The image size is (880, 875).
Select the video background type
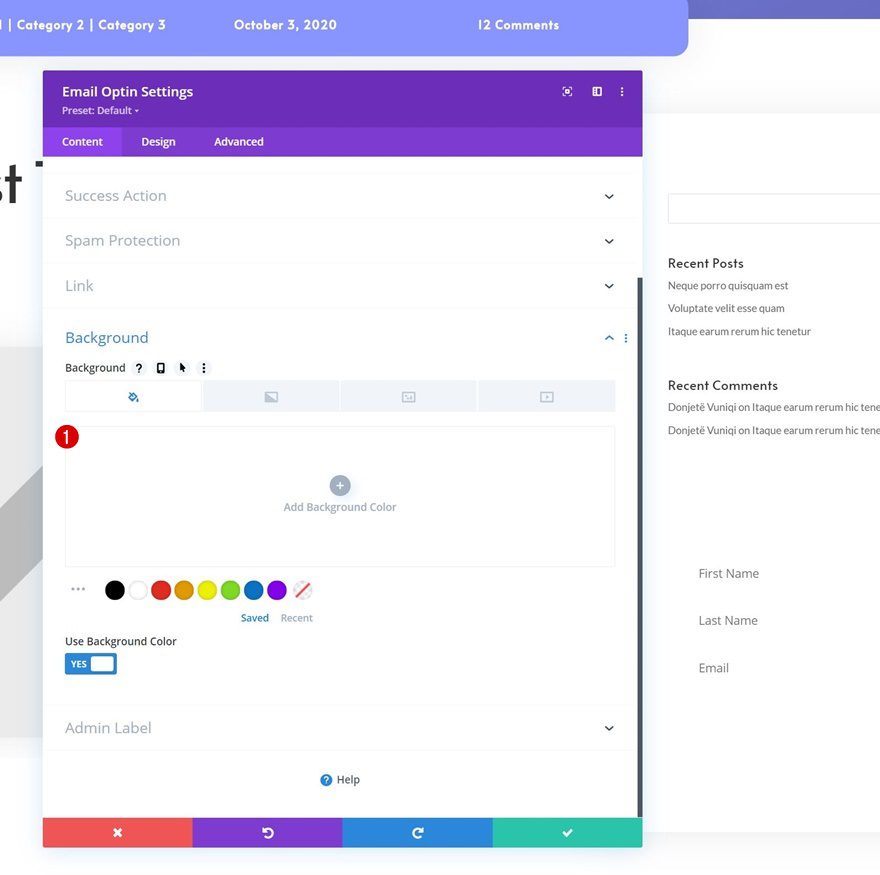point(546,396)
